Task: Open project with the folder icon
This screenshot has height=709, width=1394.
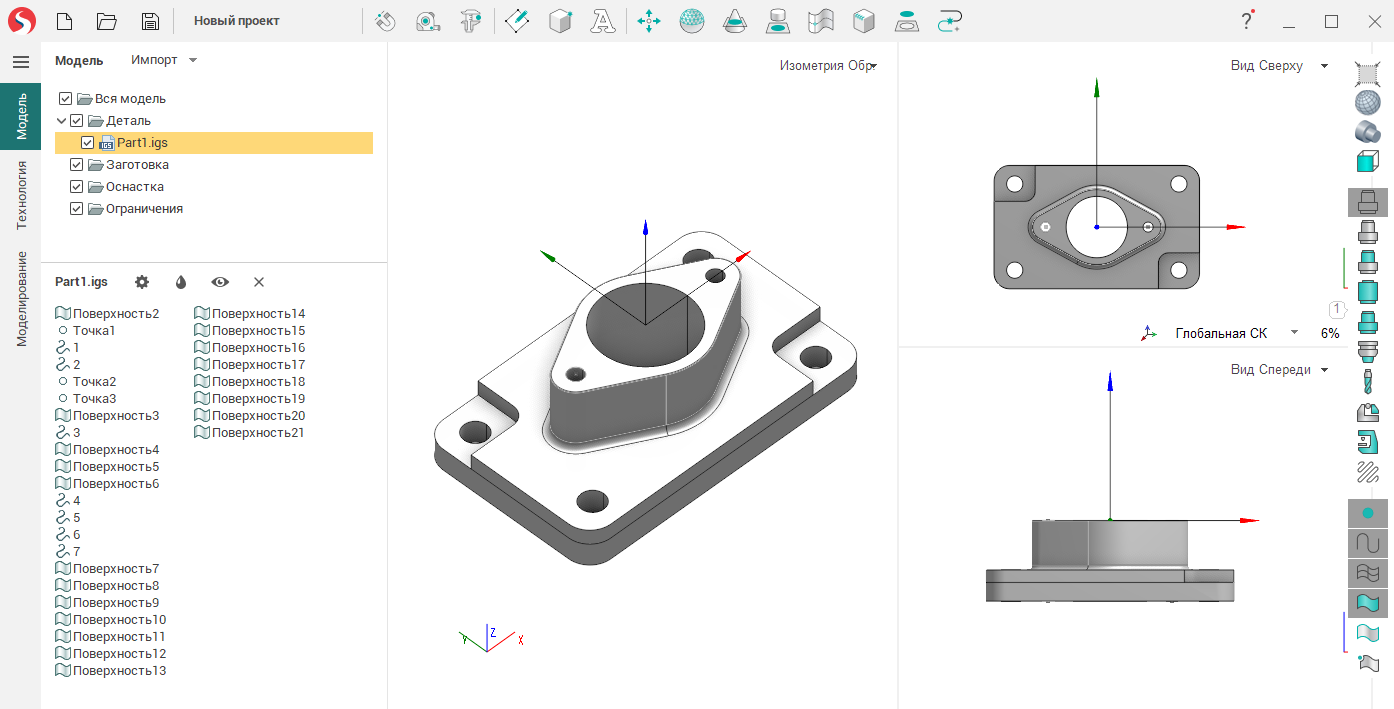Action: pos(107,21)
